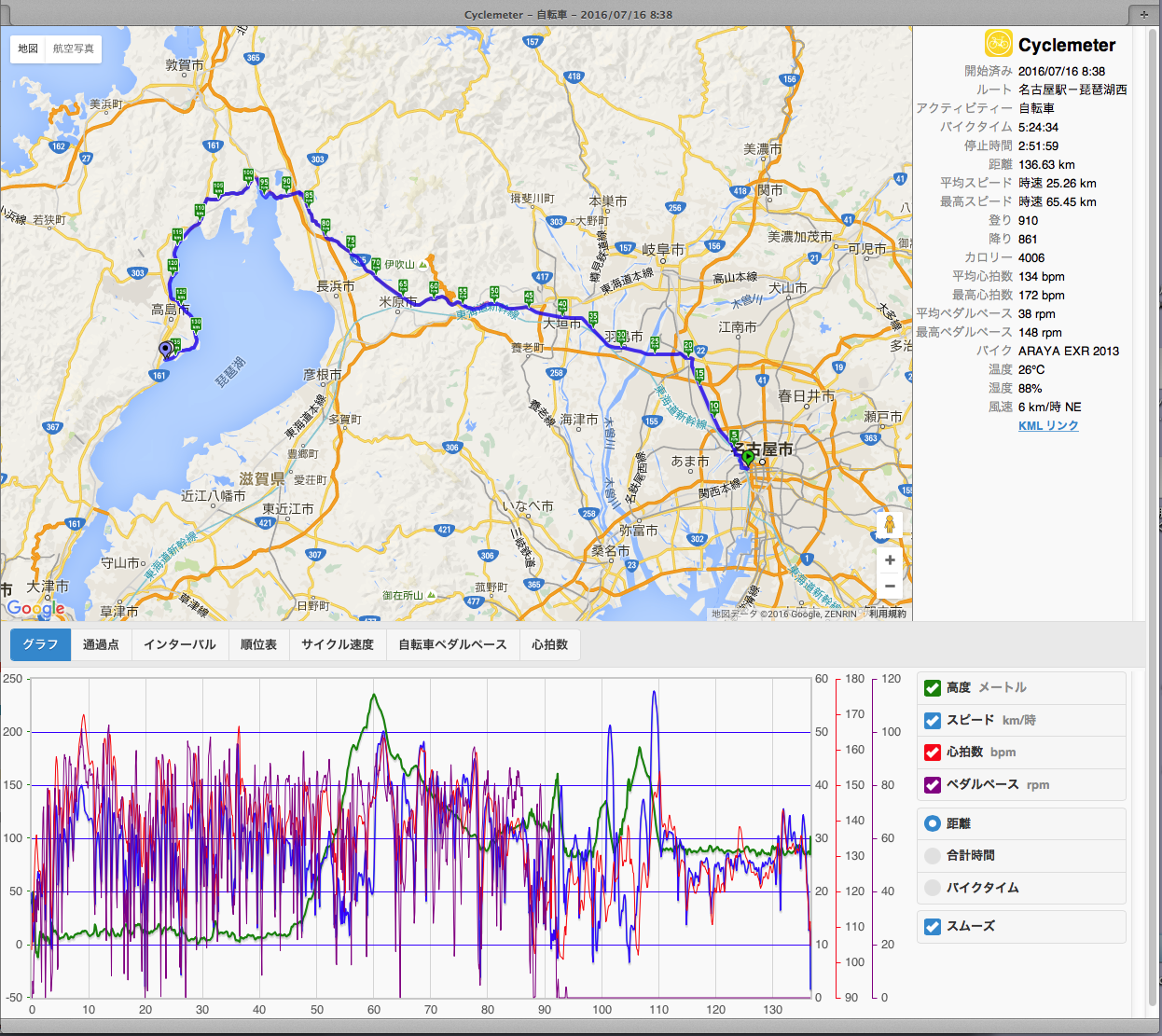This screenshot has width=1162, height=1036.
Task: Click the Street View pegman icon
Action: 890,524
